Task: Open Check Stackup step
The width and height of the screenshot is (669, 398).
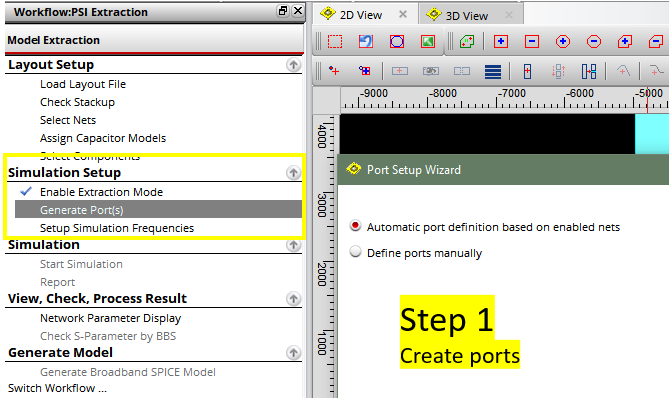Action: click(77, 102)
